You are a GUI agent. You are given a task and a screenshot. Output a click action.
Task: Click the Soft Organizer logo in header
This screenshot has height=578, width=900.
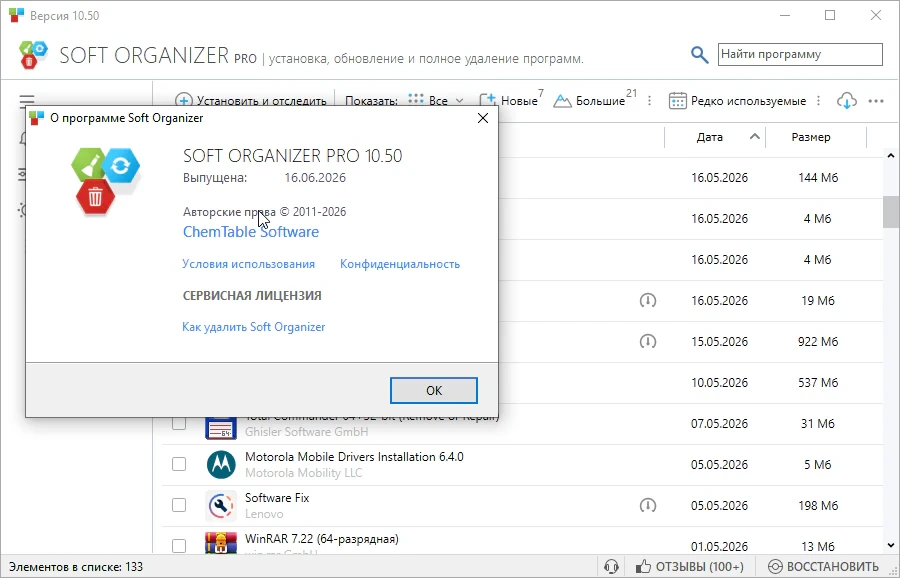[x=33, y=55]
